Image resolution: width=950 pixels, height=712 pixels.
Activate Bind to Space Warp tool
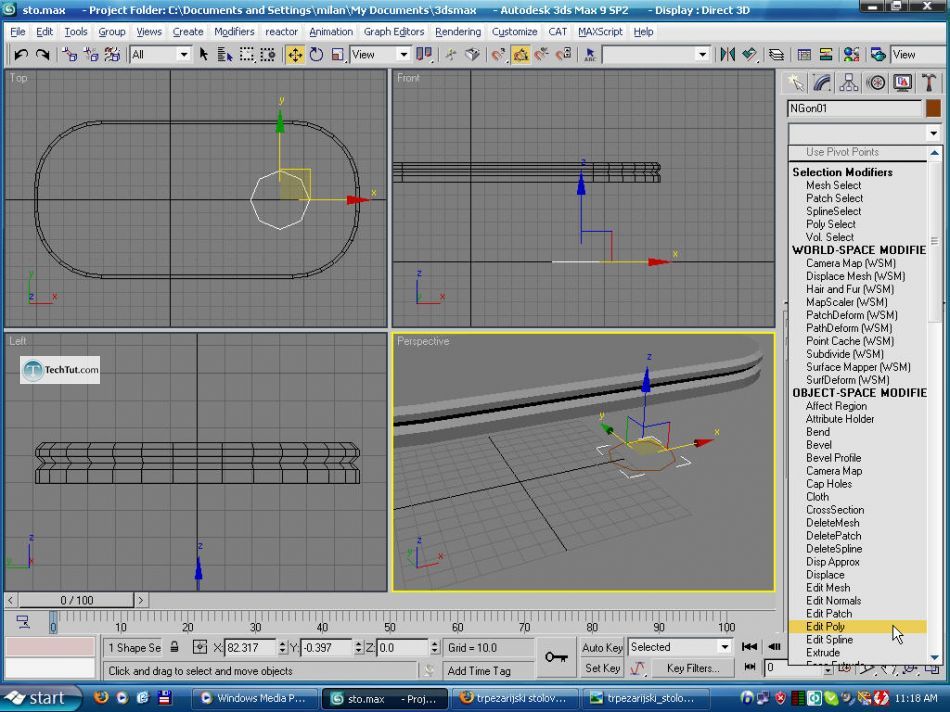113,55
